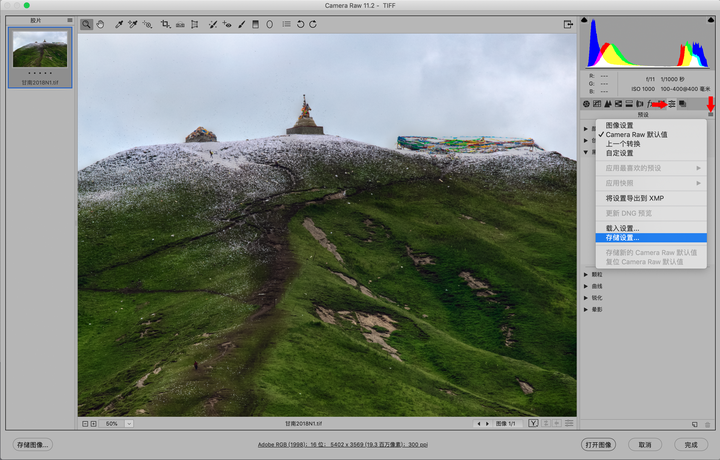720x460 pixels.
Task: Select the Hand tool
Action: pos(100,24)
